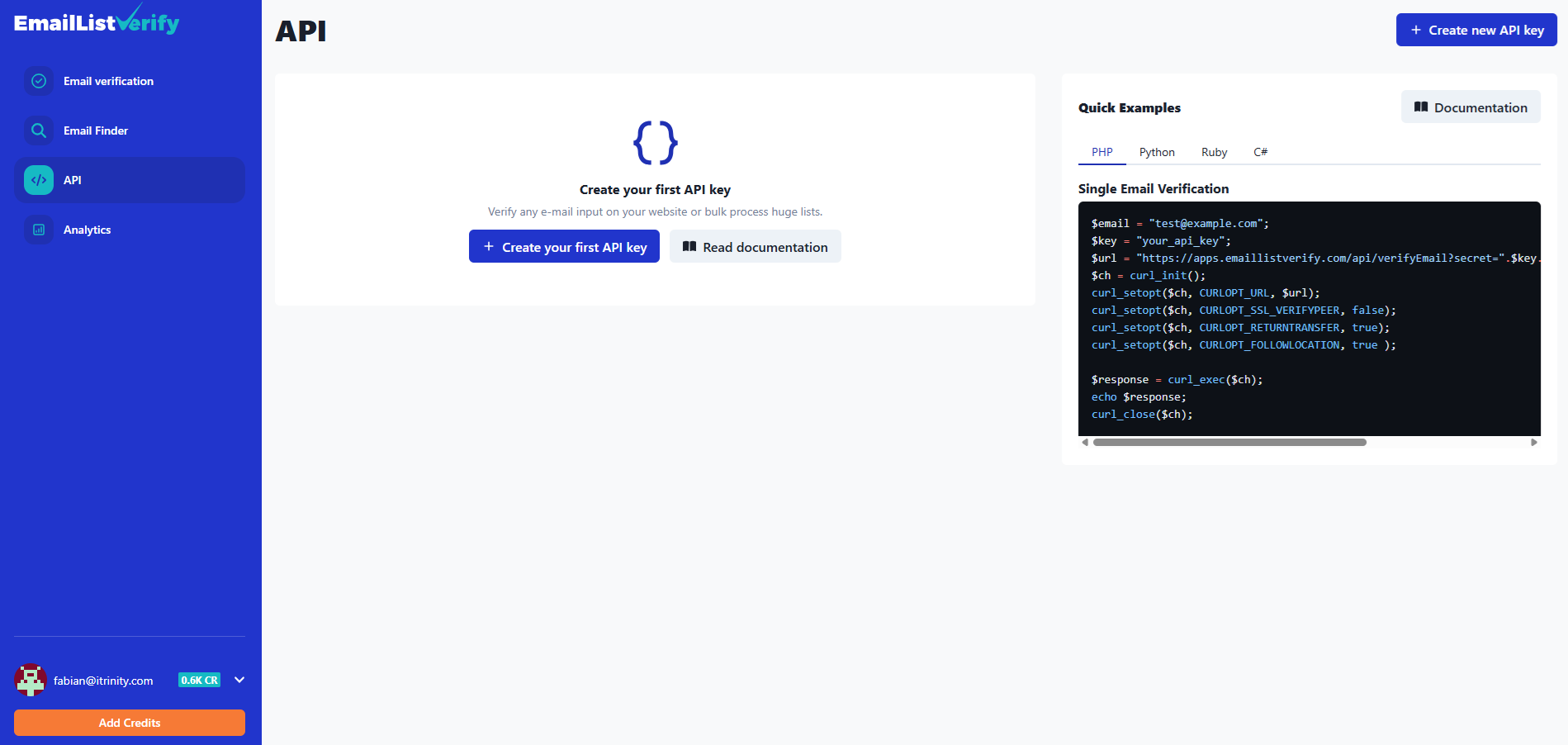Expand the account menu chevron
1568x745 pixels.
click(239, 680)
